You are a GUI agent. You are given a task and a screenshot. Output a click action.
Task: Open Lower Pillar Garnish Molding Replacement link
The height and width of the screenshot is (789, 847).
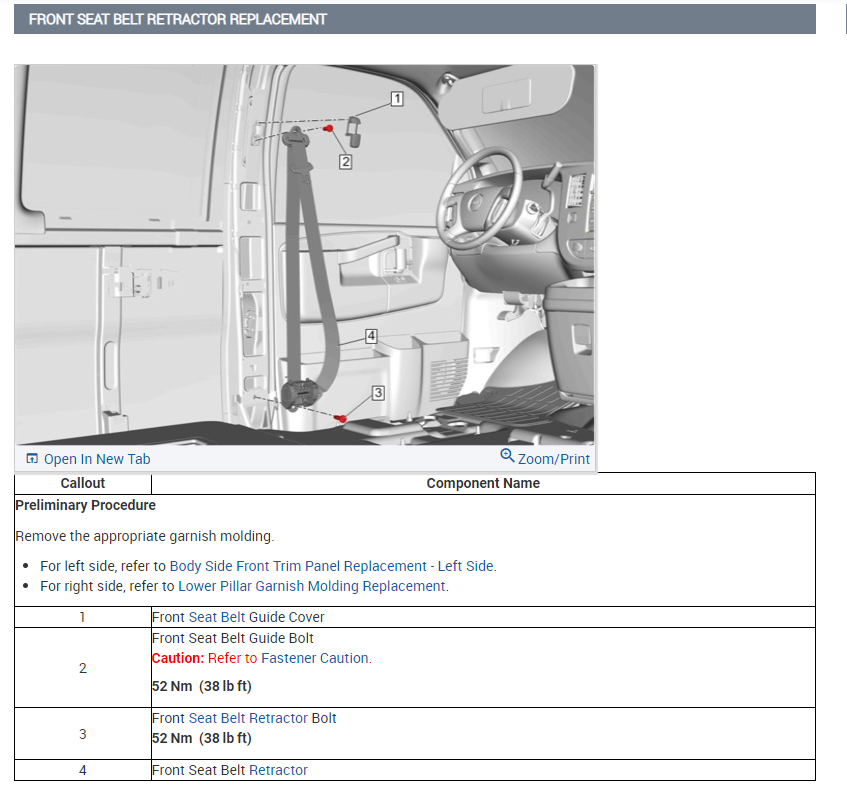click(312, 586)
